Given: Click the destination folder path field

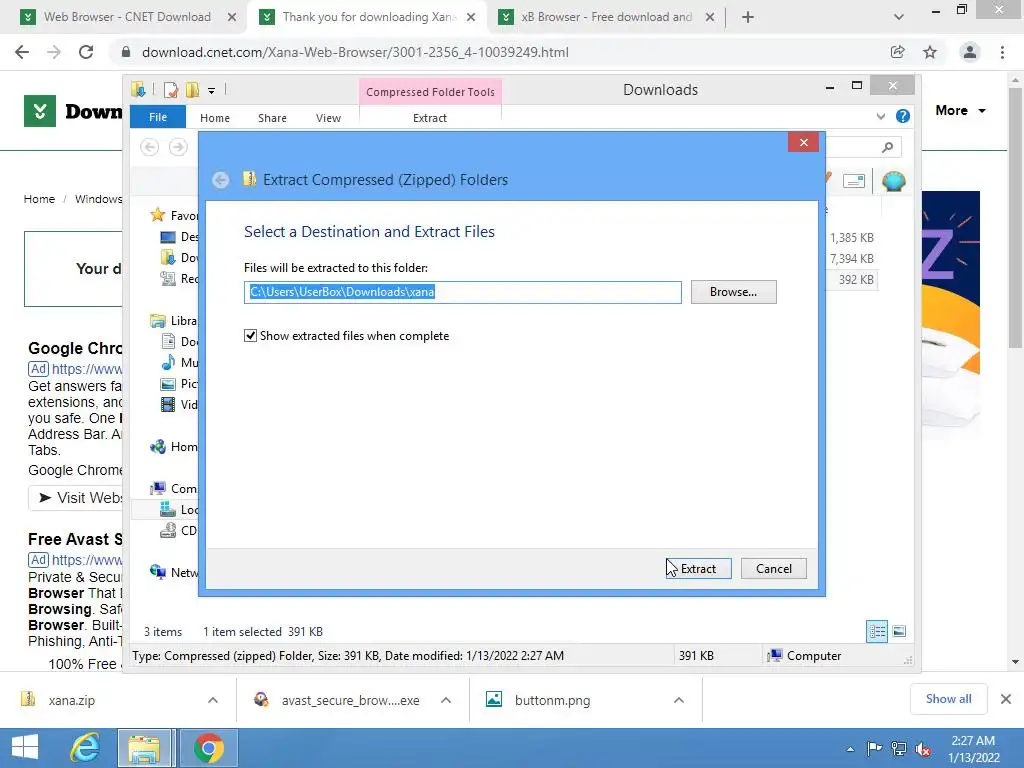Looking at the screenshot, I should coord(462,292).
